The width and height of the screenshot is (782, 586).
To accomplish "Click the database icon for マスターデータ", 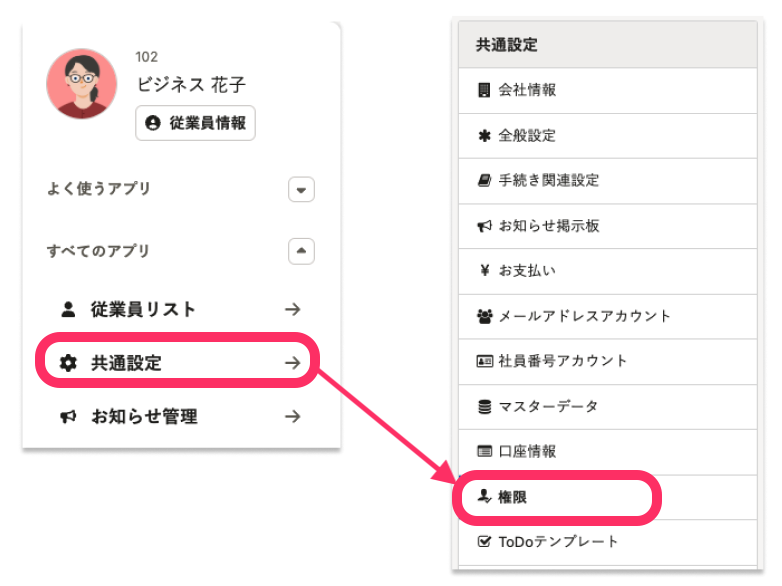I will click(x=484, y=407).
